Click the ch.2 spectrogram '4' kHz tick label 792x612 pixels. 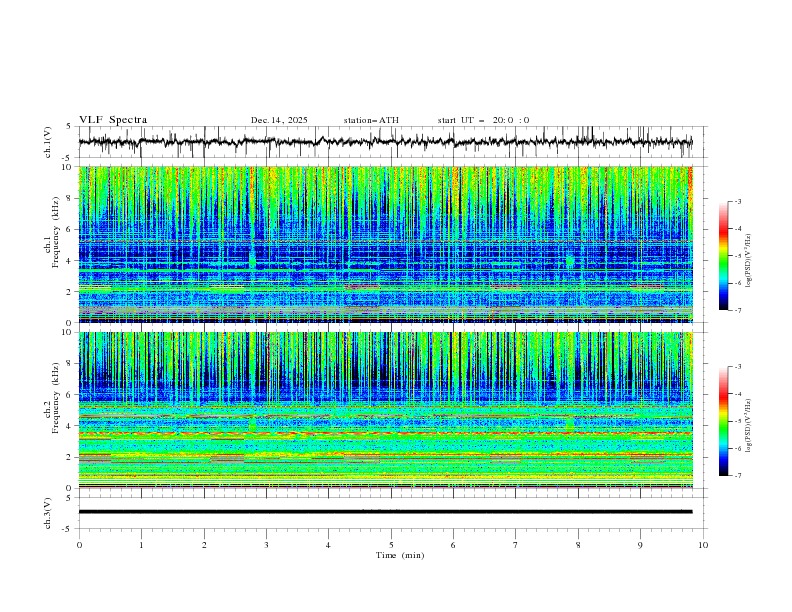(x=70, y=426)
